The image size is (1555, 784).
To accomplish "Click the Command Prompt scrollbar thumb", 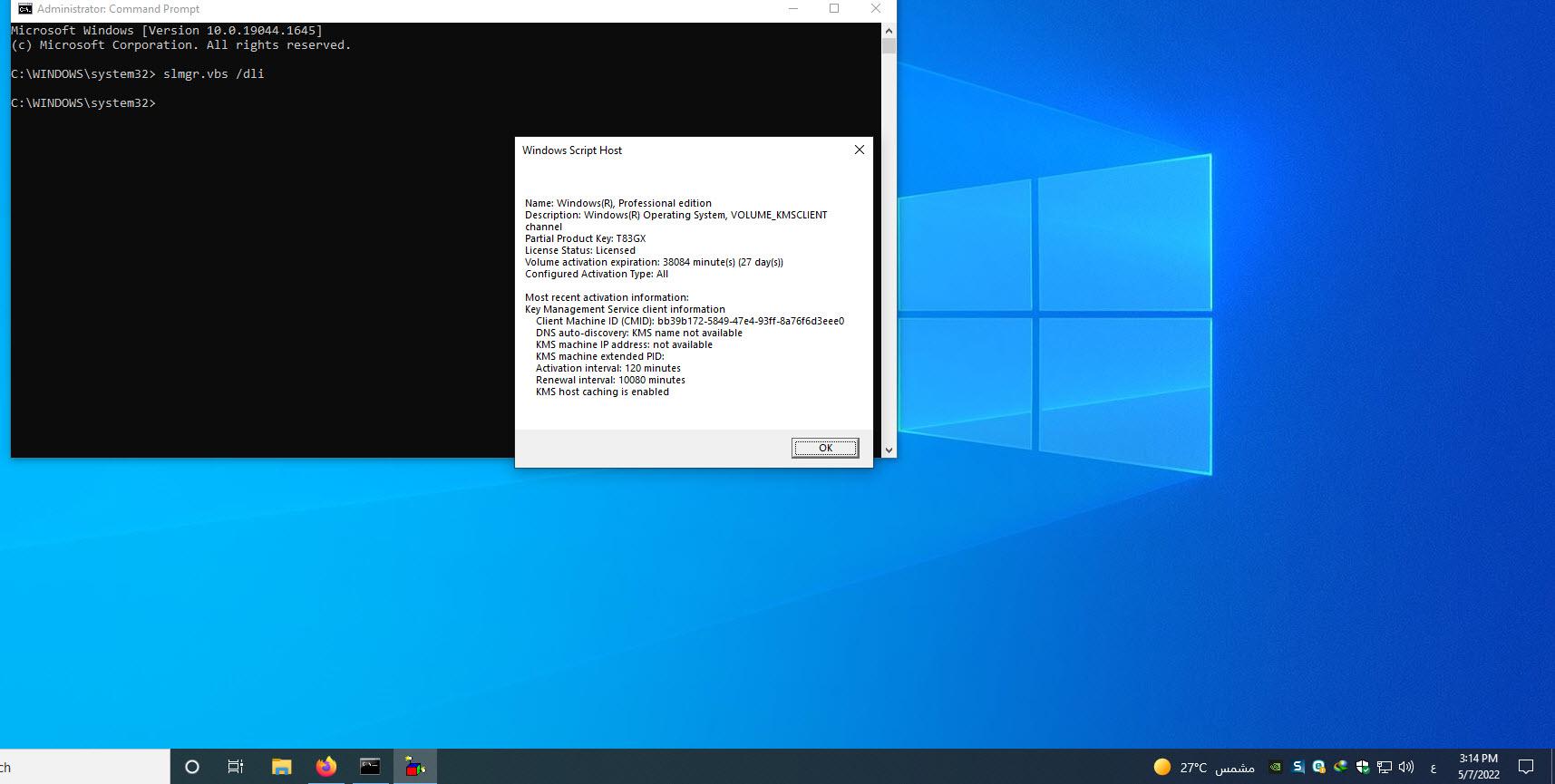I will click(x=889, y=45).
